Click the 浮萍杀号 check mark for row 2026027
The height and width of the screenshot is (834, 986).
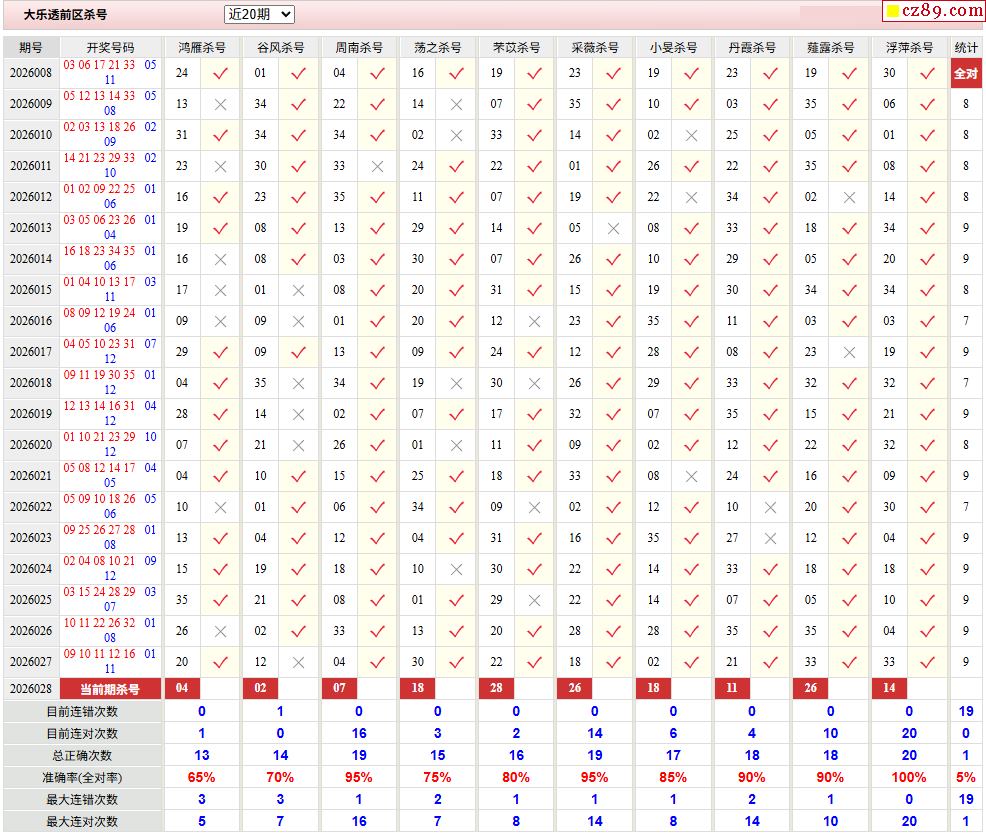click(928, 662)
